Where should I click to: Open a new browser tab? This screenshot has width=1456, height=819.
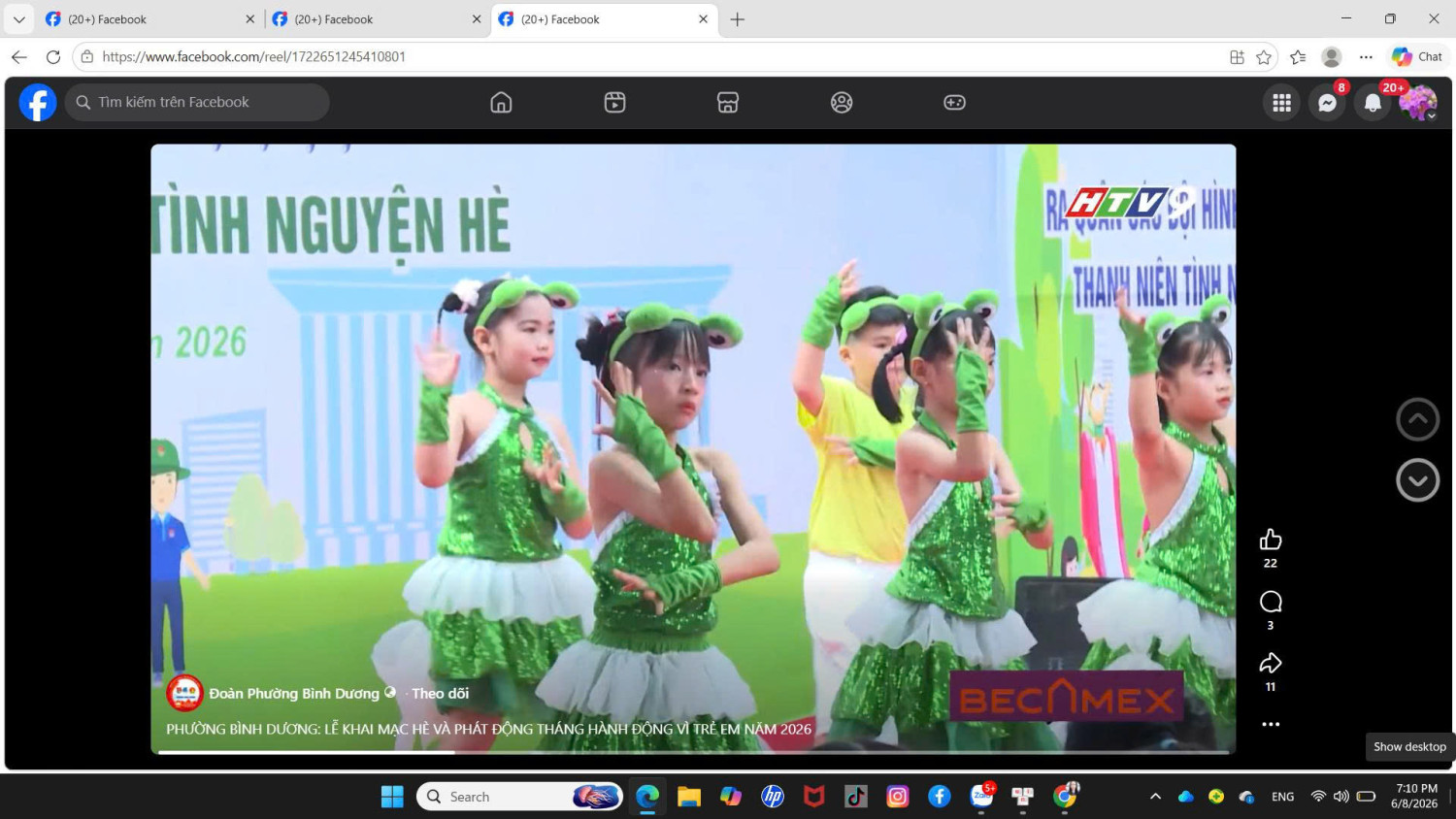[738, 19]
